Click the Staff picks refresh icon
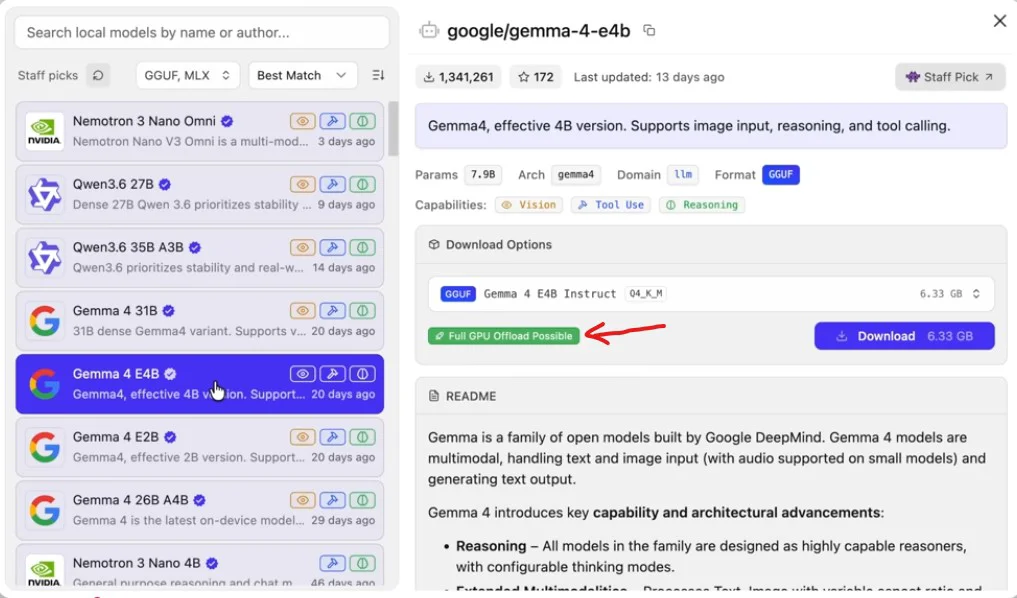Screen dimensions: 1017x598 click(98, 75)
